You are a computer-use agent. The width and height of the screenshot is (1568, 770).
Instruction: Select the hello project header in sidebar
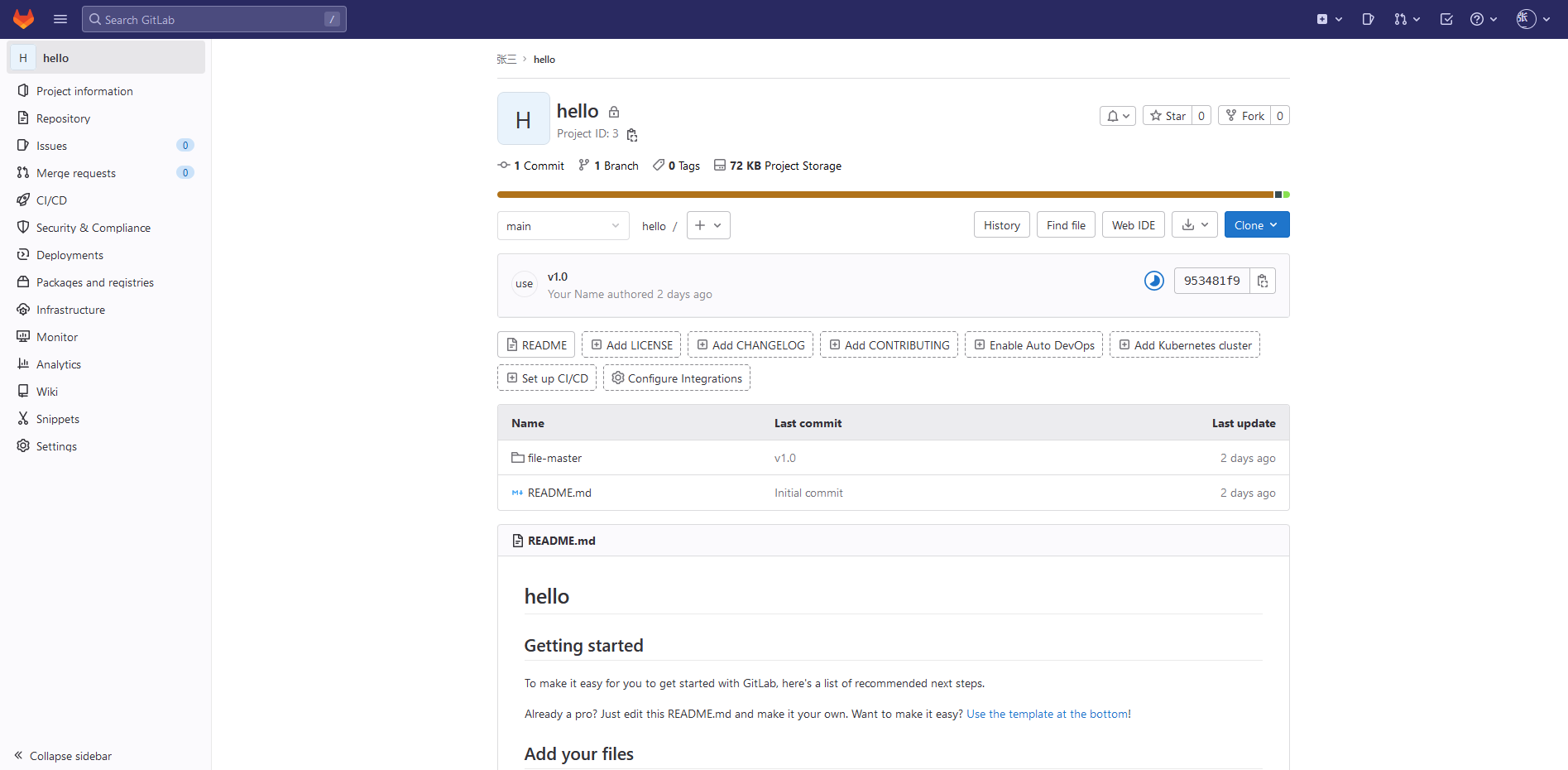click(x=106, y=58)
